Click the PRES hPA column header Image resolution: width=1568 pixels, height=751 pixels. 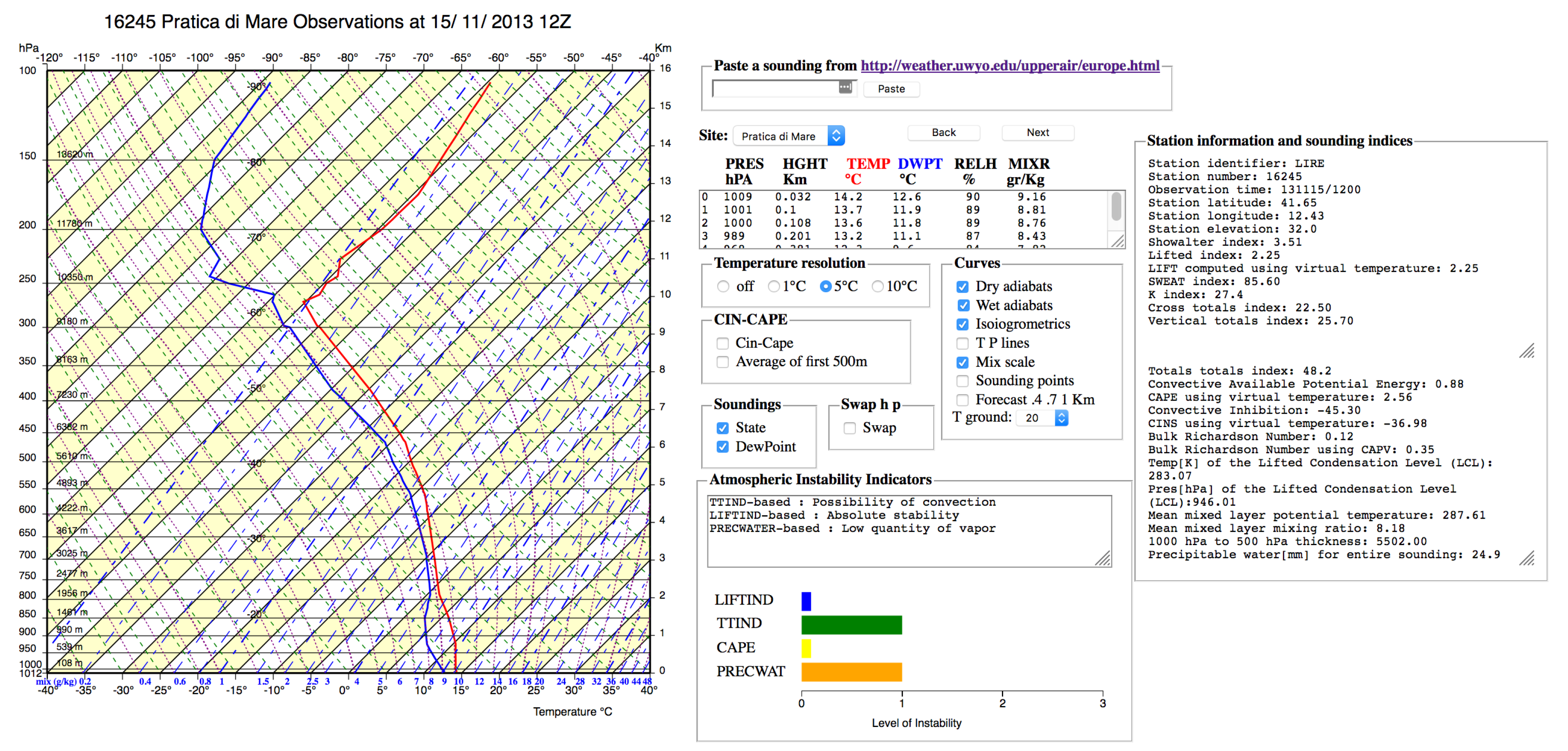(744, 172)
